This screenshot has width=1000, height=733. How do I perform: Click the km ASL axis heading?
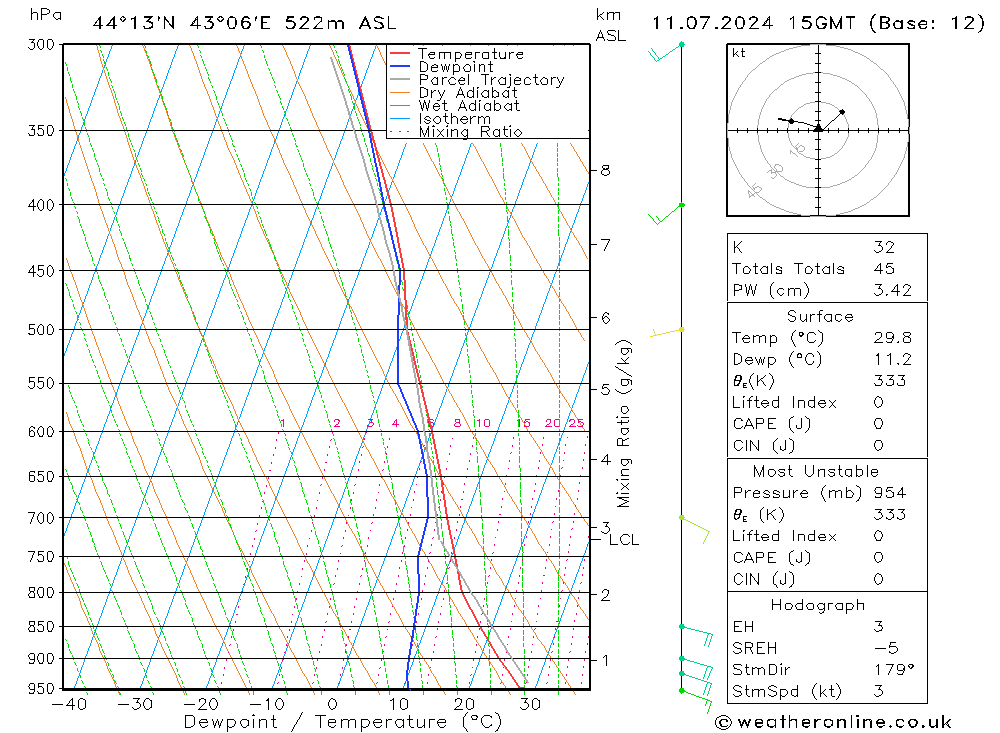pos(610,26)
